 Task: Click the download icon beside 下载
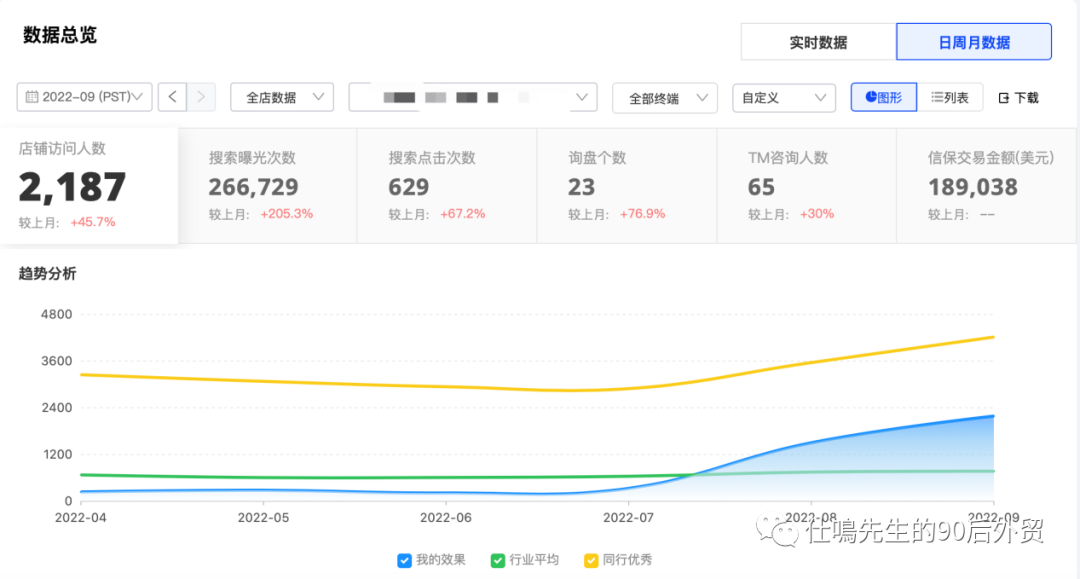click(x=1005, y=97)
